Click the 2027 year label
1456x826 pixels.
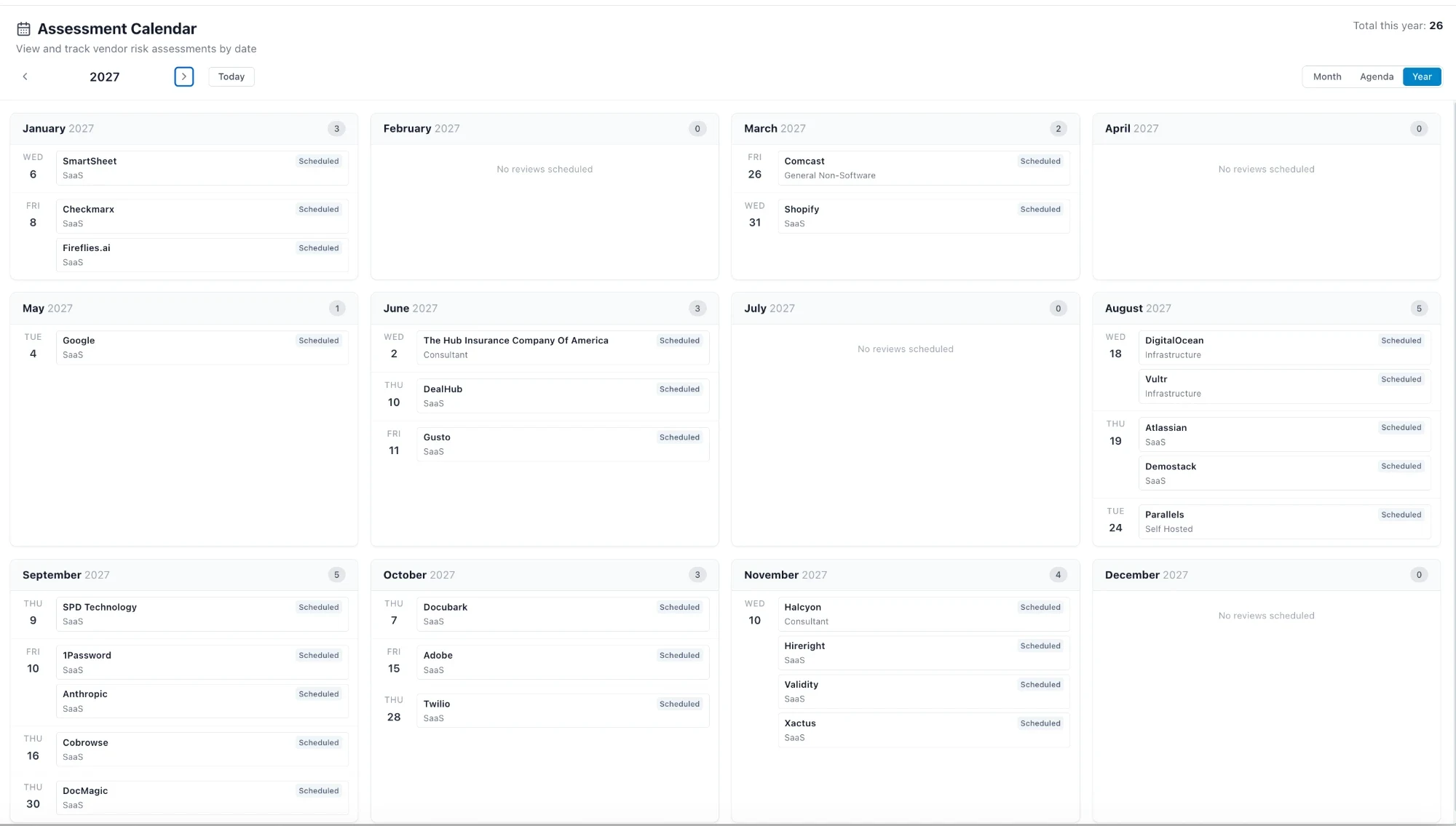104,77
